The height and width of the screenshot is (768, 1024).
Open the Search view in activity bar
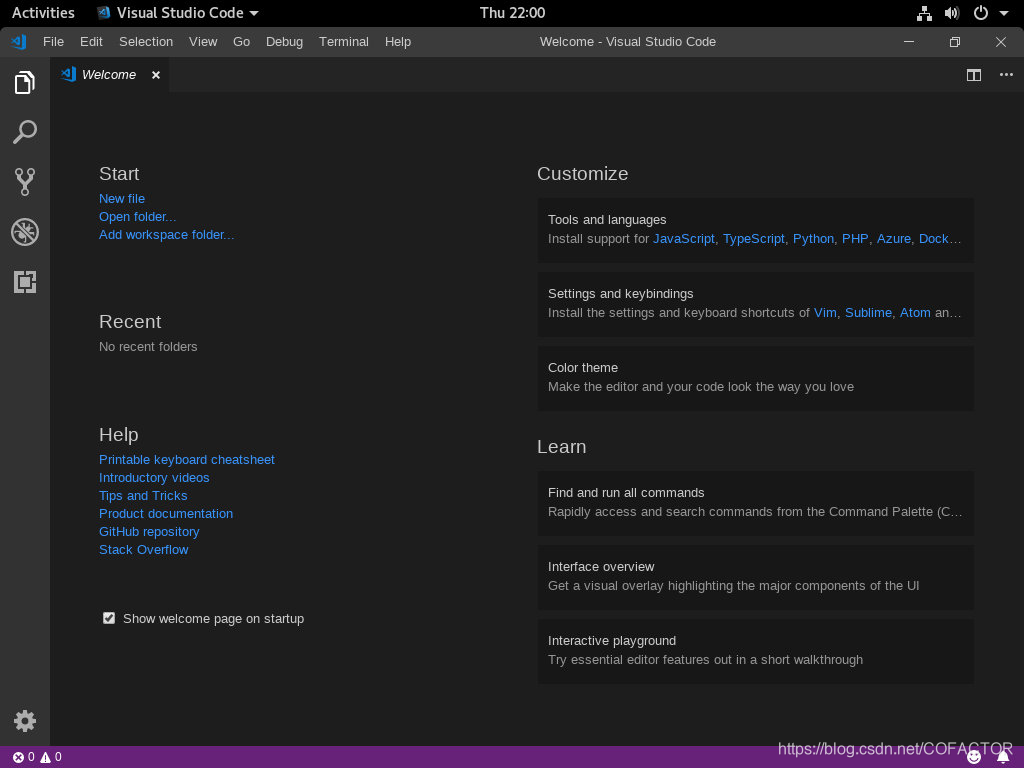click(25, 132)
